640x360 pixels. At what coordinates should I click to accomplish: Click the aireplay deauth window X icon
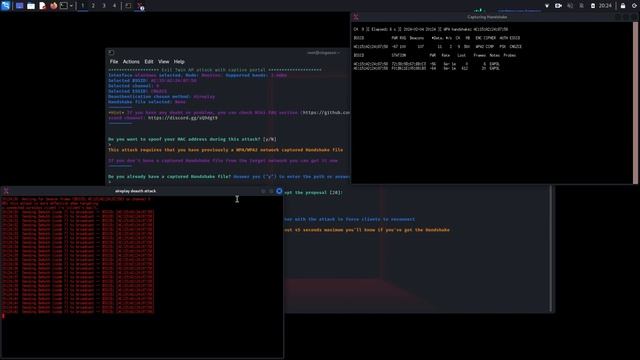tap(6, 191)
